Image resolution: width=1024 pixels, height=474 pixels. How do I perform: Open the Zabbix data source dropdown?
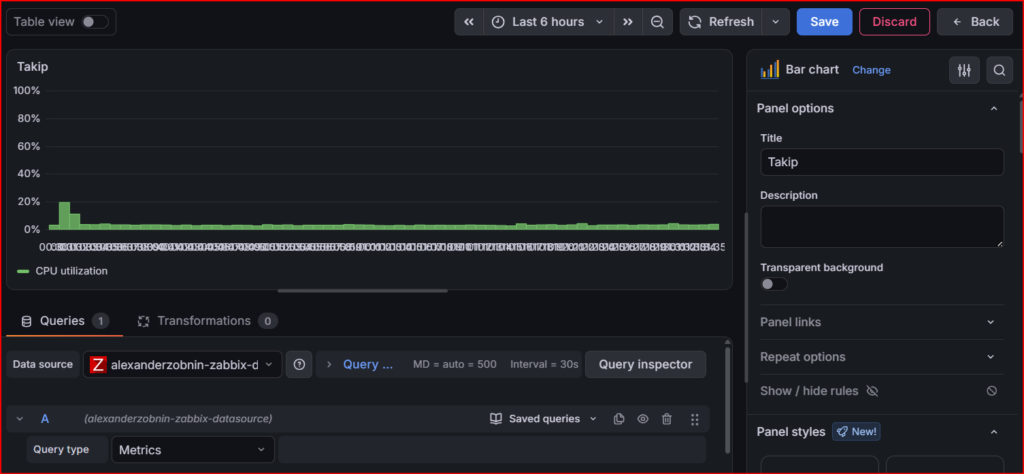pyautogui.click(x=183, y=364)
